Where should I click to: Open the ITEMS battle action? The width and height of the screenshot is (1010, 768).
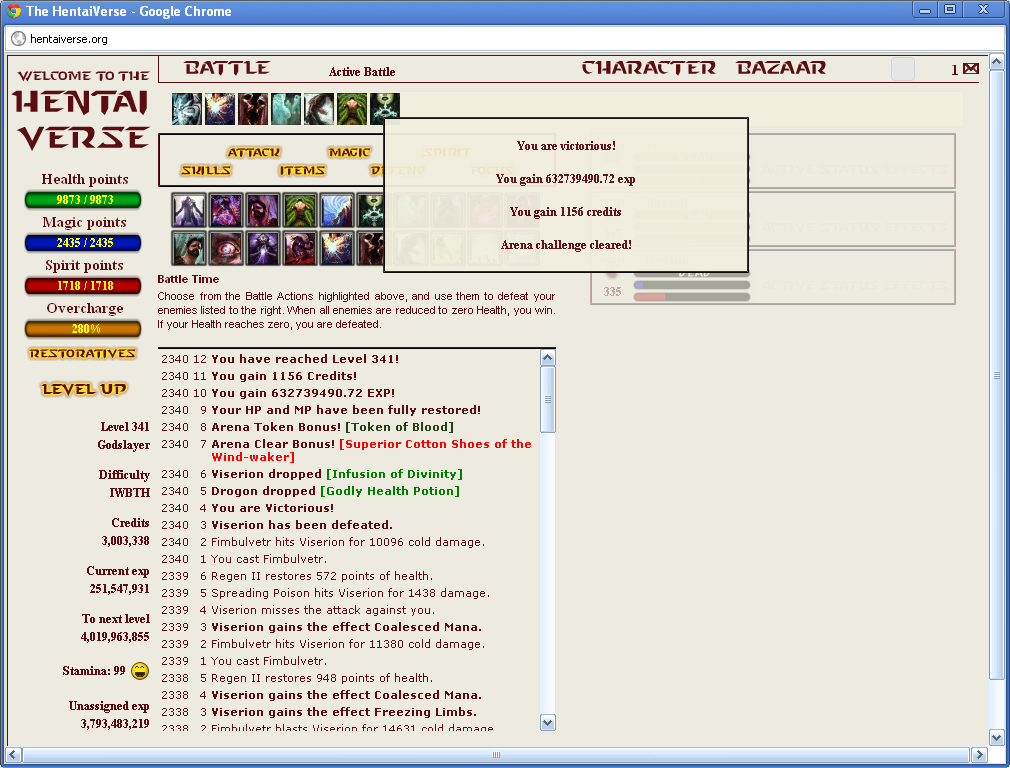(x=302, y=170)
